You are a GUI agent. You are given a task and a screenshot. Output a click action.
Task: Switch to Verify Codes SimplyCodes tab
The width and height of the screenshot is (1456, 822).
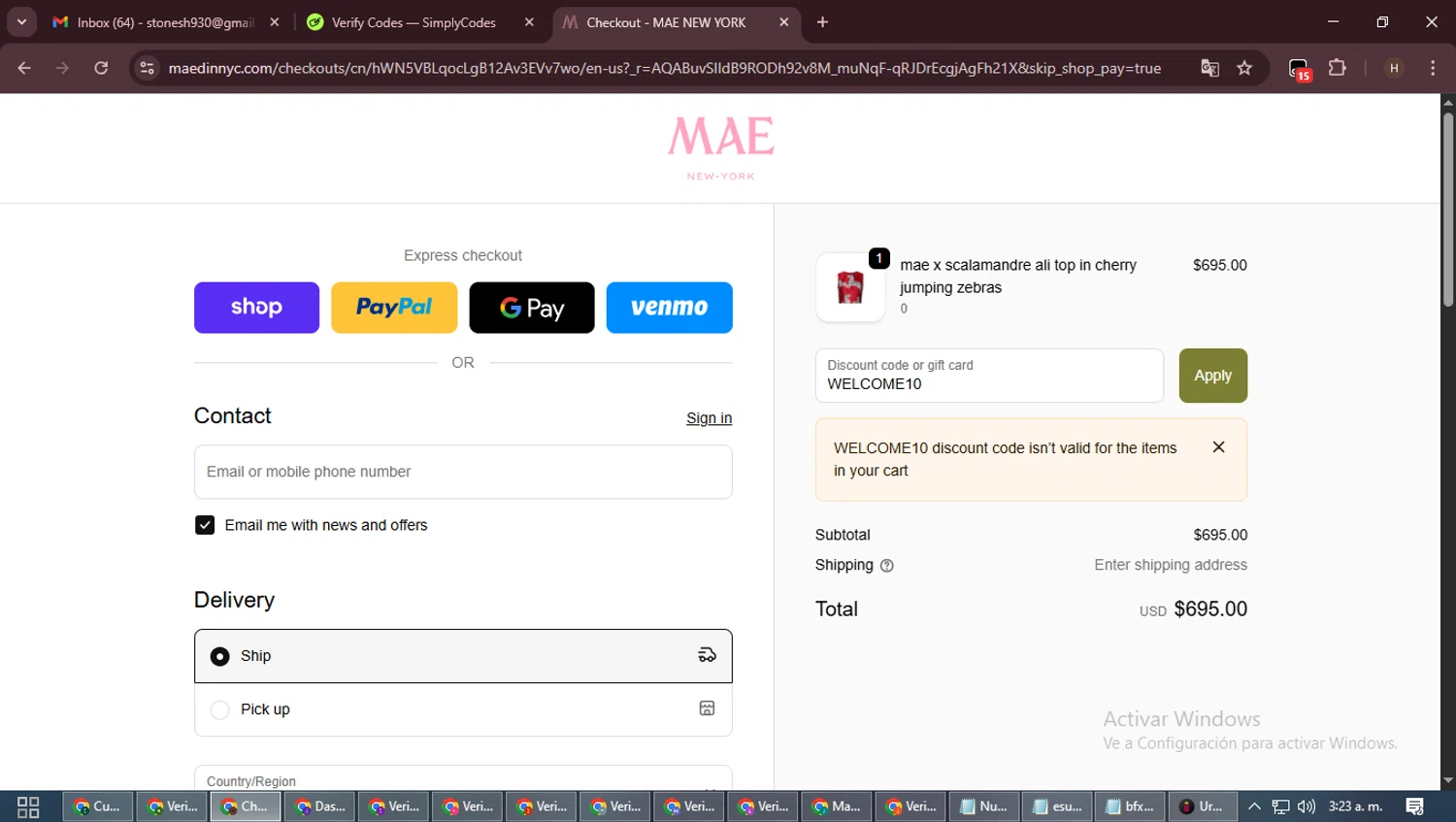414,22
